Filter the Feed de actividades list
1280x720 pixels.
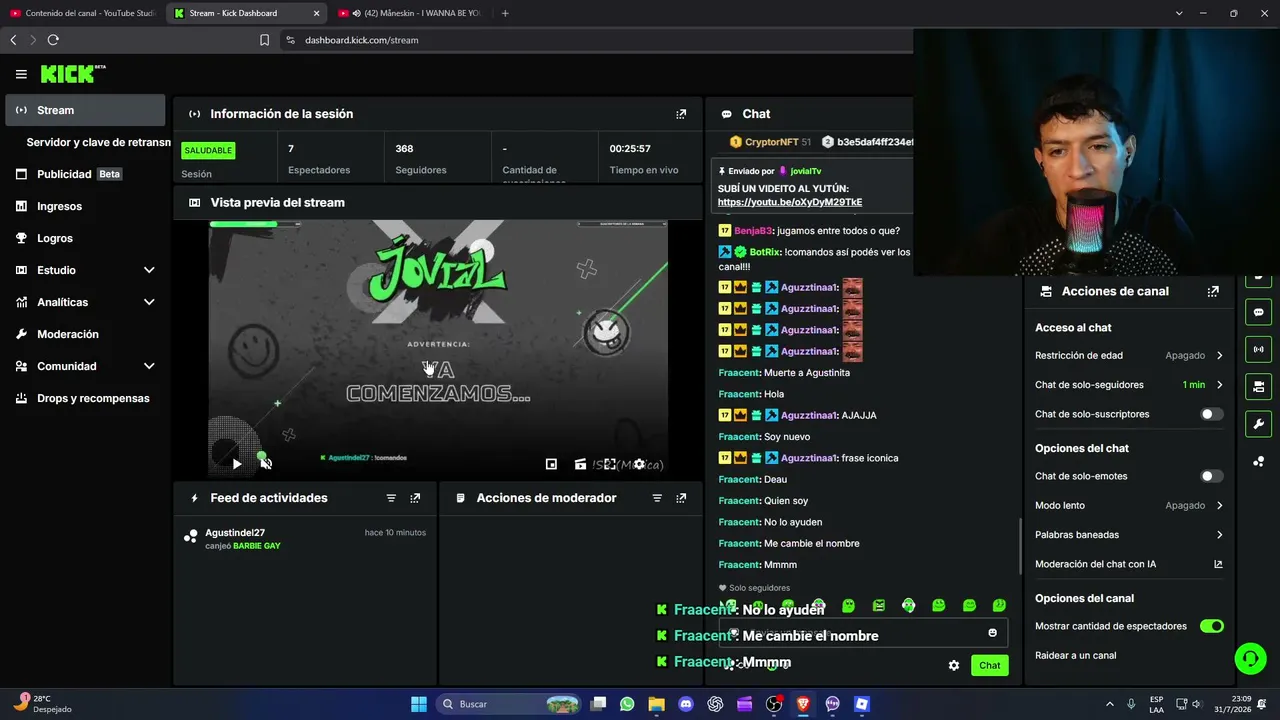point(391,498)
